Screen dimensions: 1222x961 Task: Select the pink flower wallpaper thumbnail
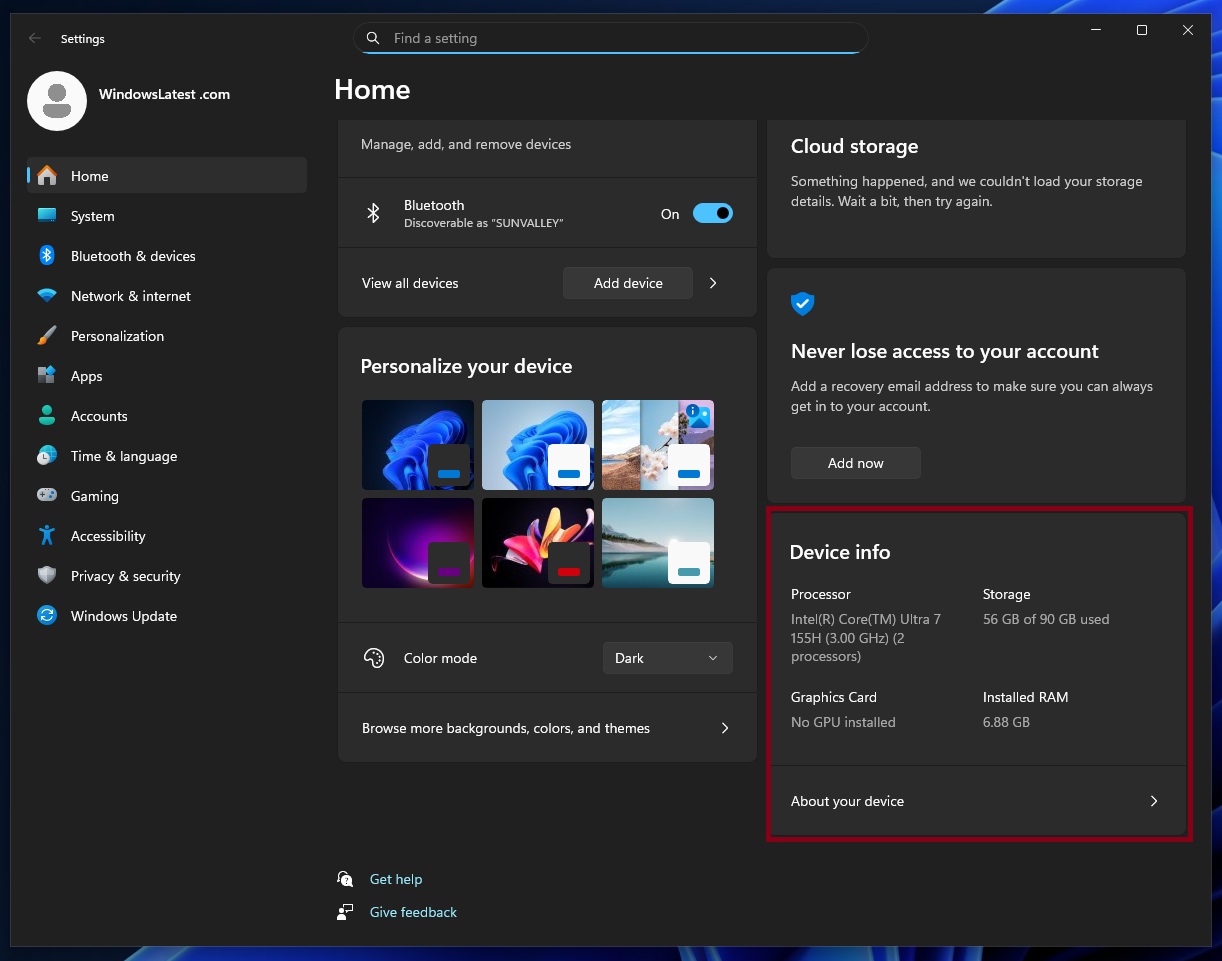coord(537,542)
